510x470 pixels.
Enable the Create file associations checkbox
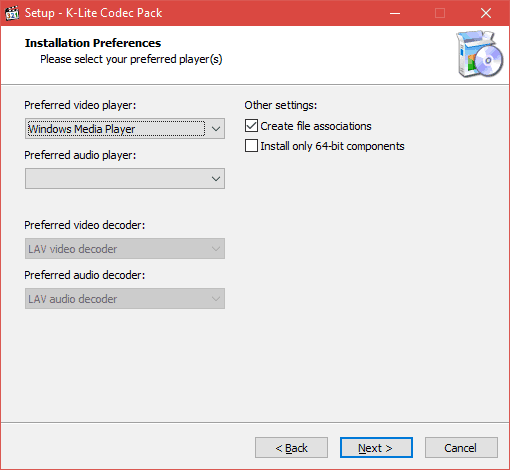251,126
